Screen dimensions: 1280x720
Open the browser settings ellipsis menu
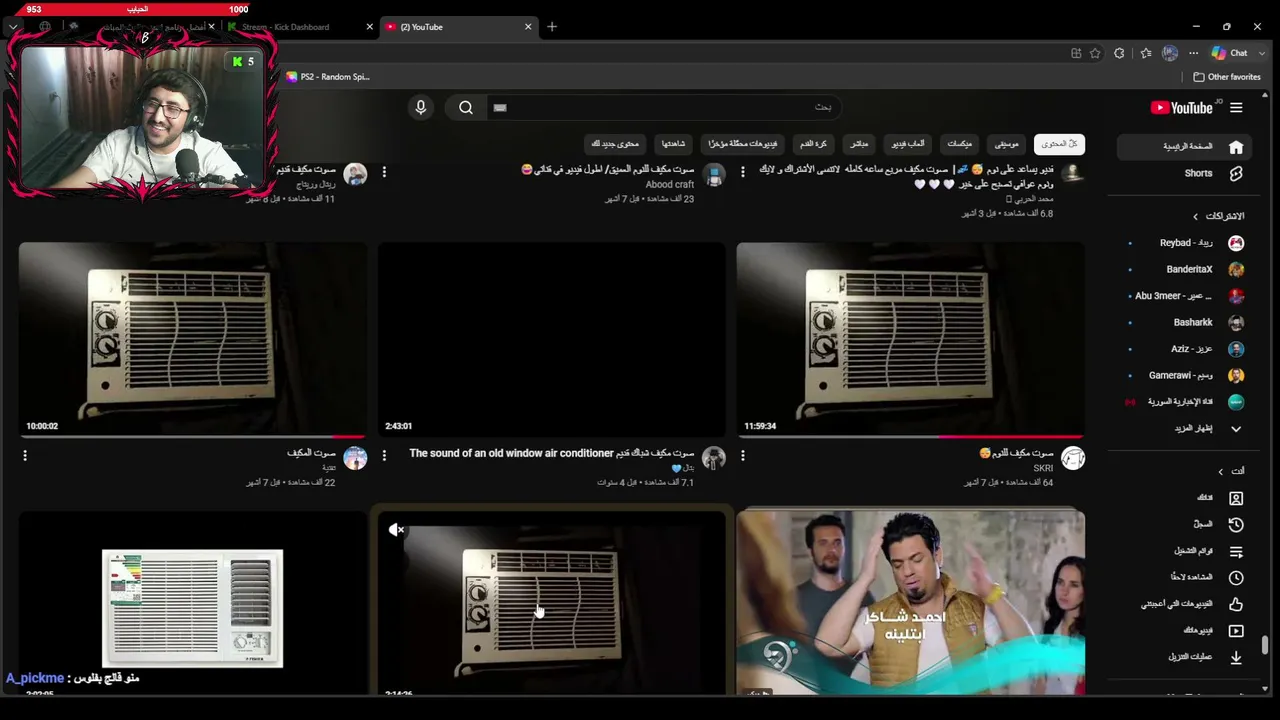[1193, 53]
